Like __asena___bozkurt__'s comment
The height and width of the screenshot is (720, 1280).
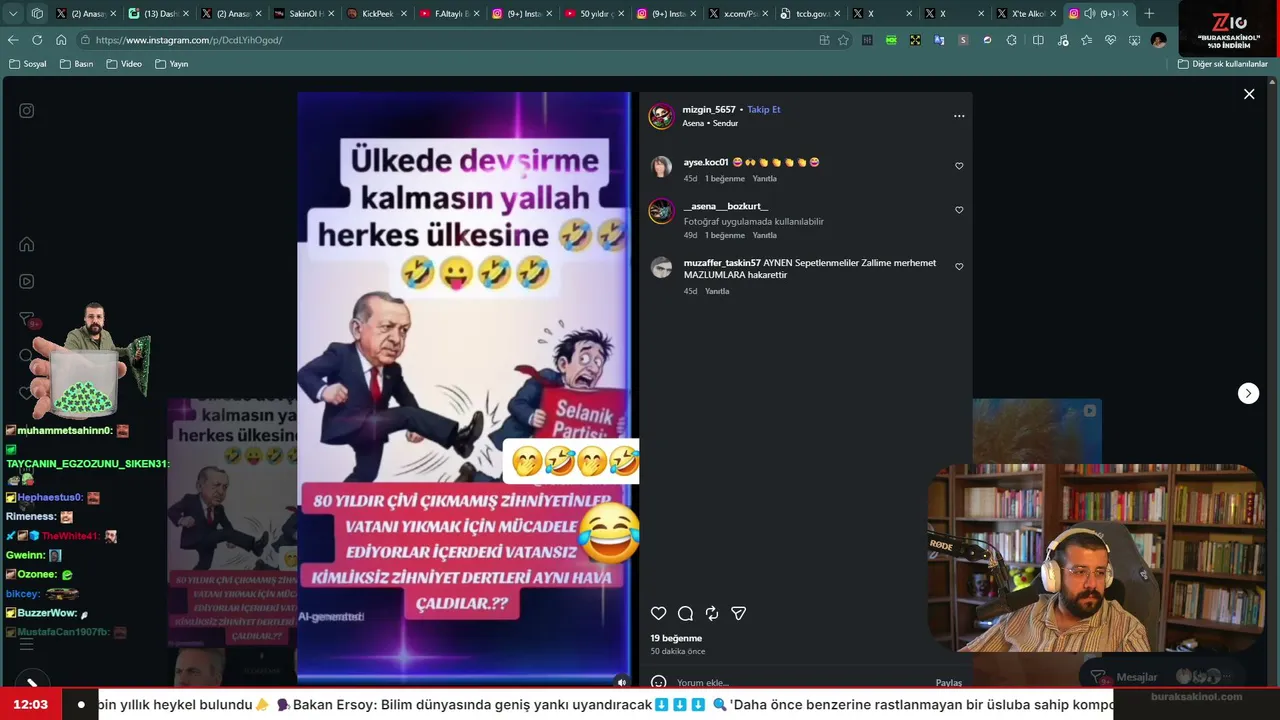pyautogui.click(x=959, y=210)
